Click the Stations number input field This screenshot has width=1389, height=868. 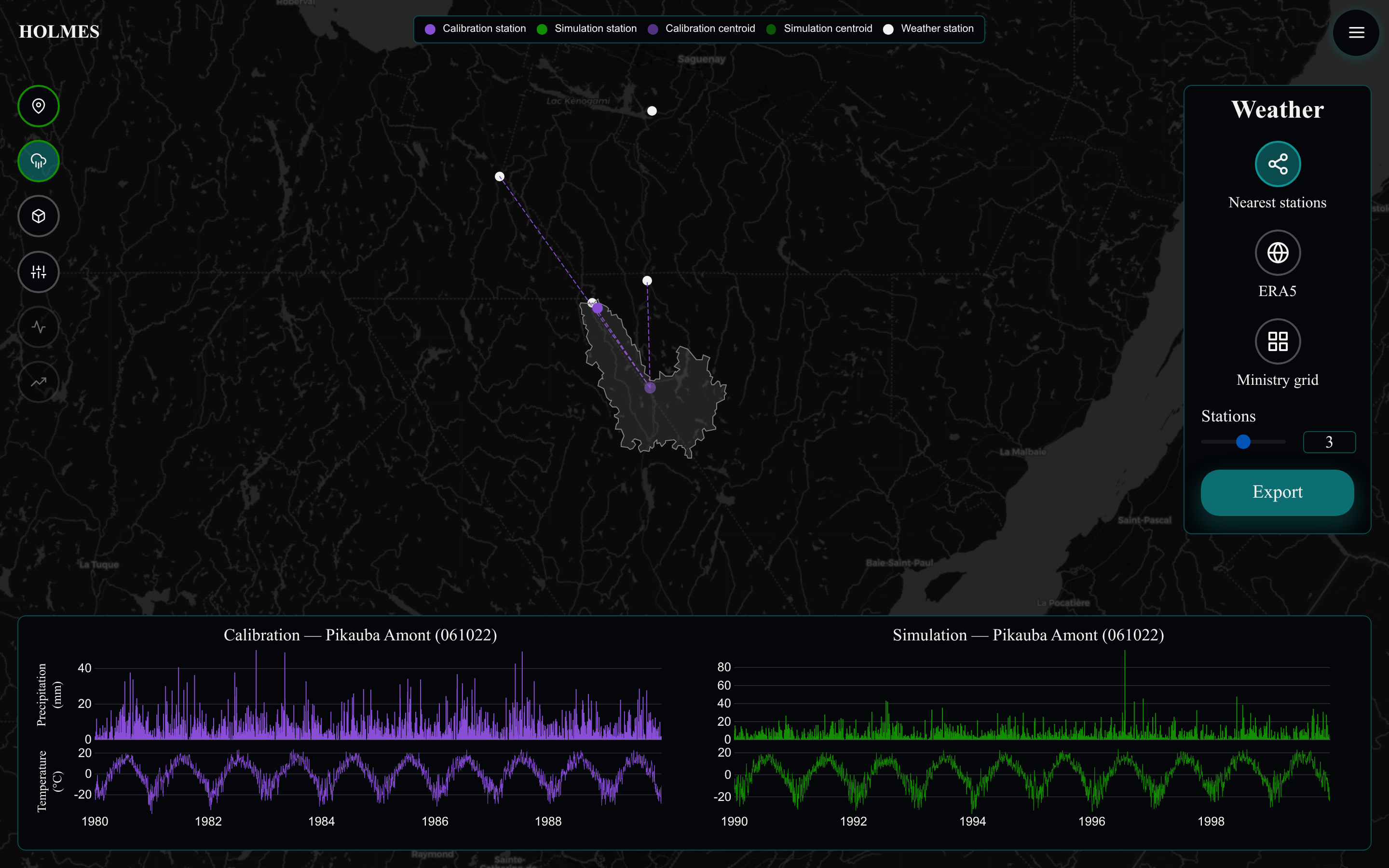pyautogui.click(x=1329, y=442)
